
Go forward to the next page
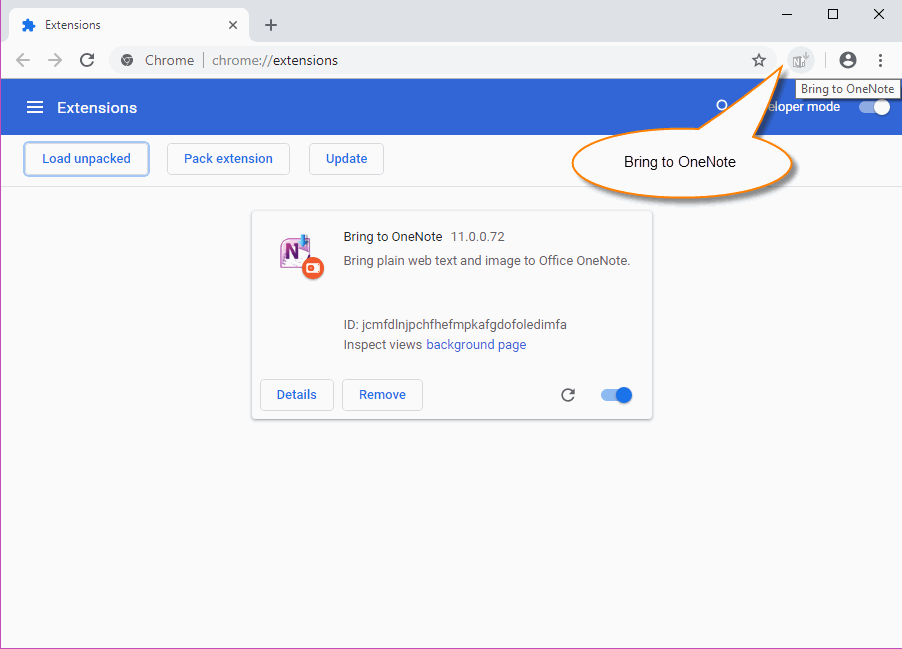click(55, 60)
